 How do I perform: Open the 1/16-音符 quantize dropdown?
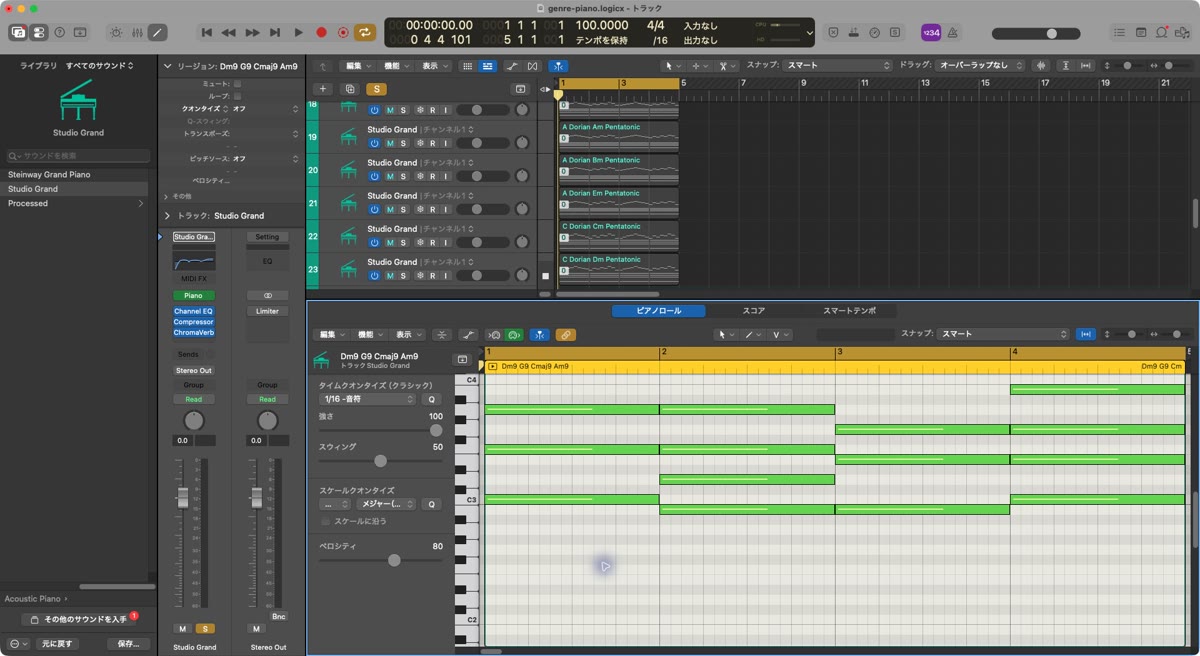click(367, 399)
